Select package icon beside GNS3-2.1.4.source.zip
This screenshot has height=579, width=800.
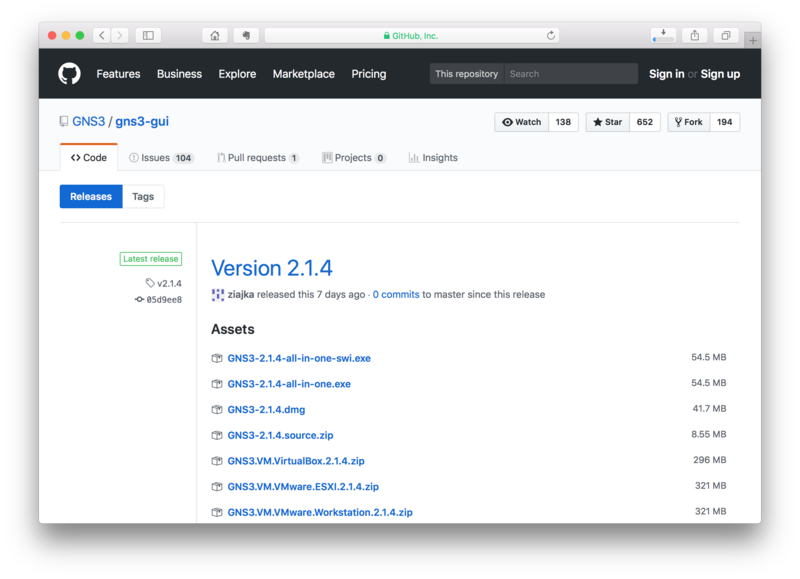point(217,435)
